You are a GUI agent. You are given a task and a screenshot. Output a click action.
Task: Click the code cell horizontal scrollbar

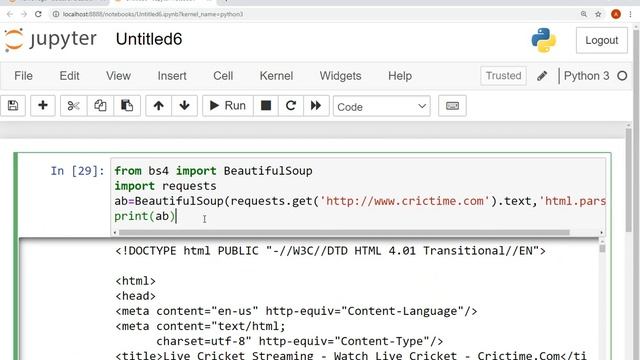(344, 233)
